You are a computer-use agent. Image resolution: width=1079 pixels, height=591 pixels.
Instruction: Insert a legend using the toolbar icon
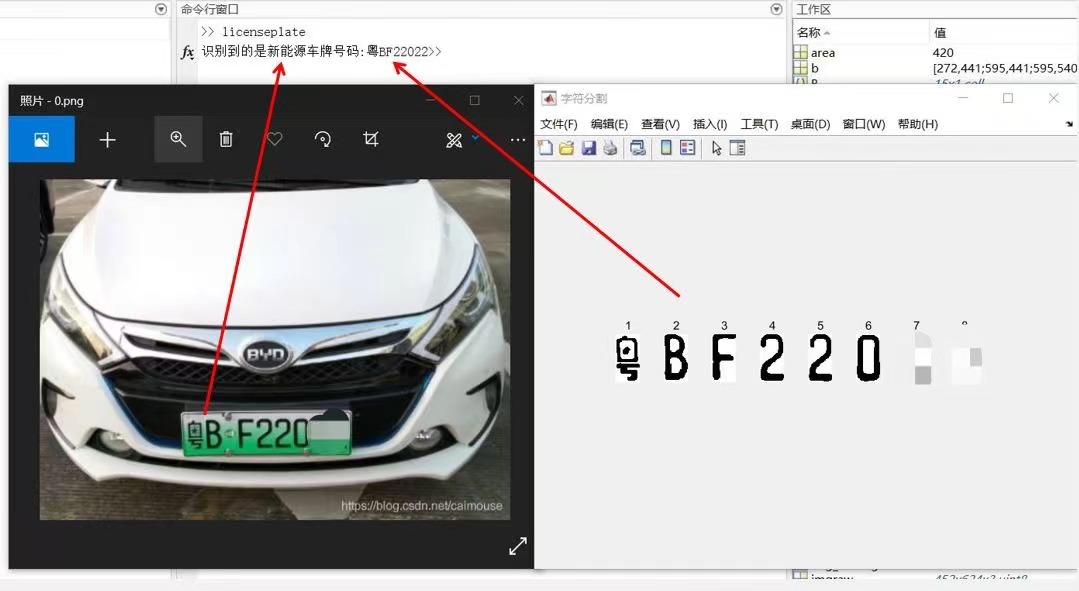pyautogui.click(x=687, y=148)
